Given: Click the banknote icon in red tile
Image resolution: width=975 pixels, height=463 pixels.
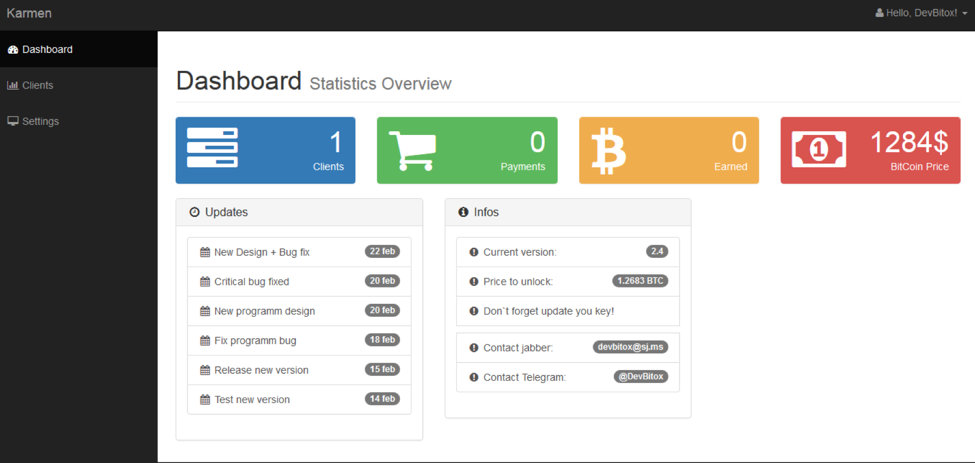Looking at the screenshot, I should coord(819,150).
